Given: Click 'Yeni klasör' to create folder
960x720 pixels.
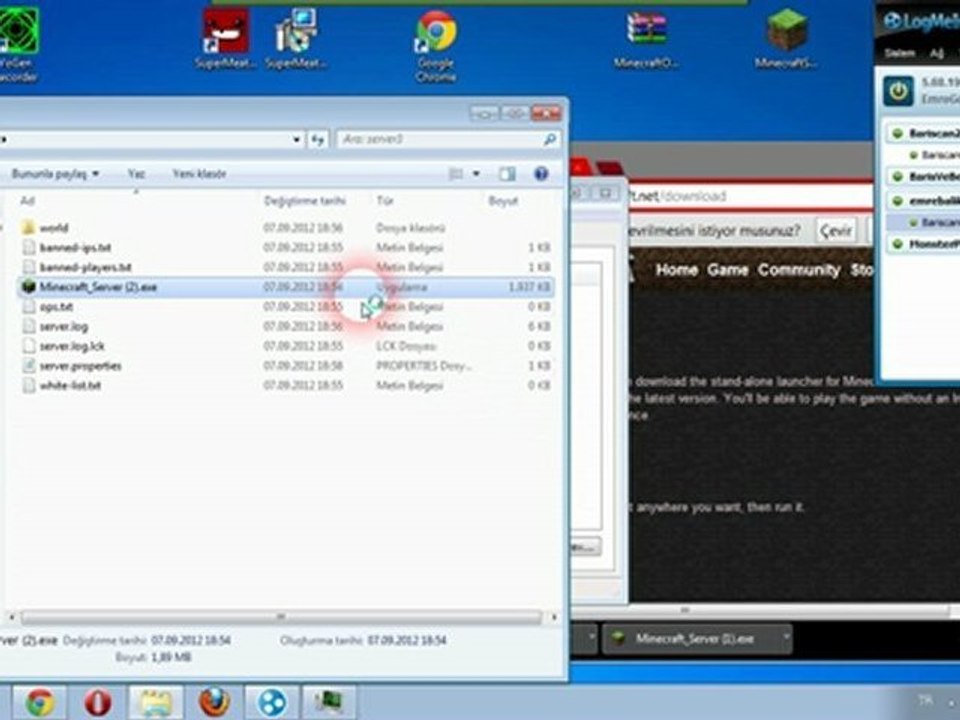Looking at the screenshot, I should 200,174.
